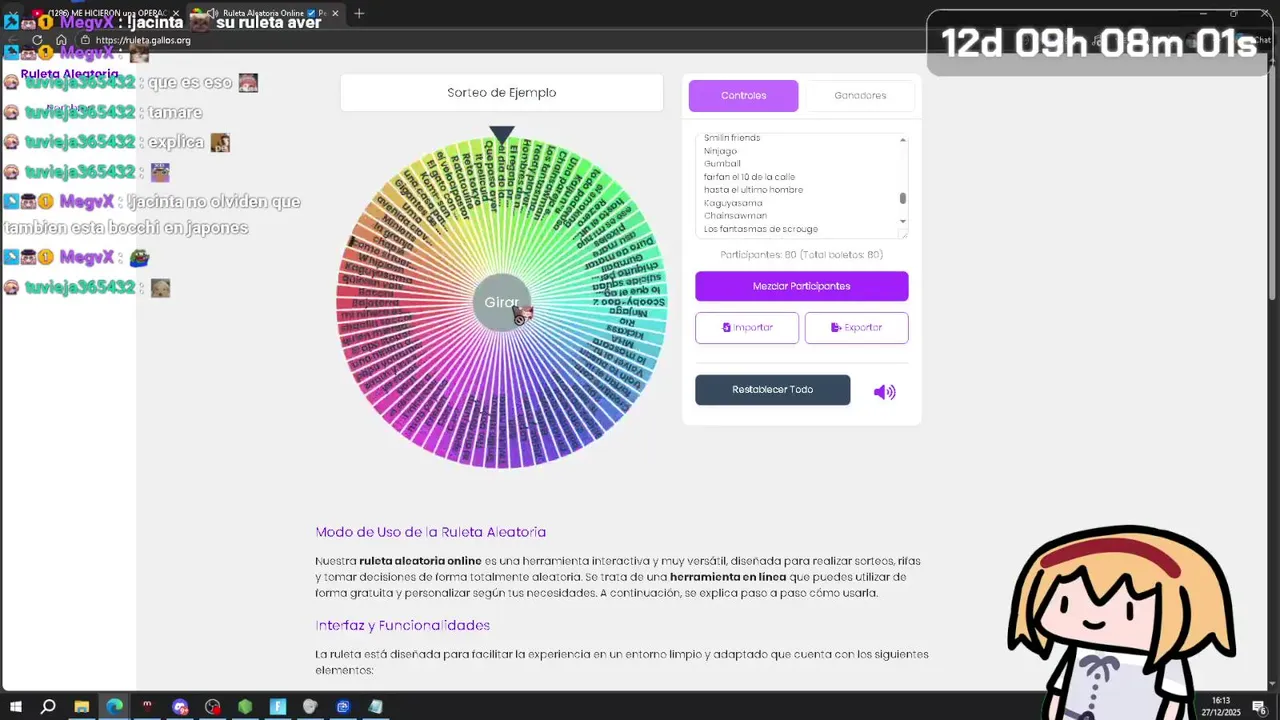Select 'Los fantasmas de scrouge' entry
Image resolution: width=1280 pixels, height=720 pixels.
(760, 229)
